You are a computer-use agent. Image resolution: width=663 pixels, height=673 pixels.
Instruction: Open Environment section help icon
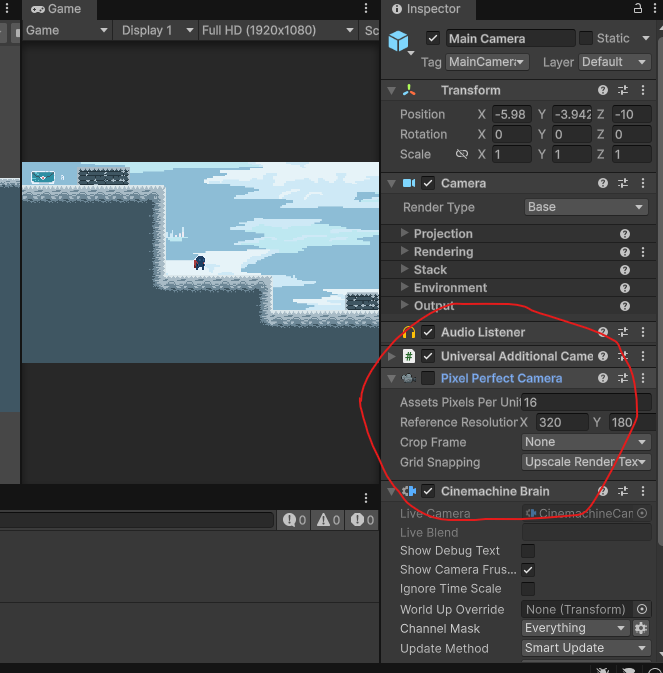click(x=625, y=288)
